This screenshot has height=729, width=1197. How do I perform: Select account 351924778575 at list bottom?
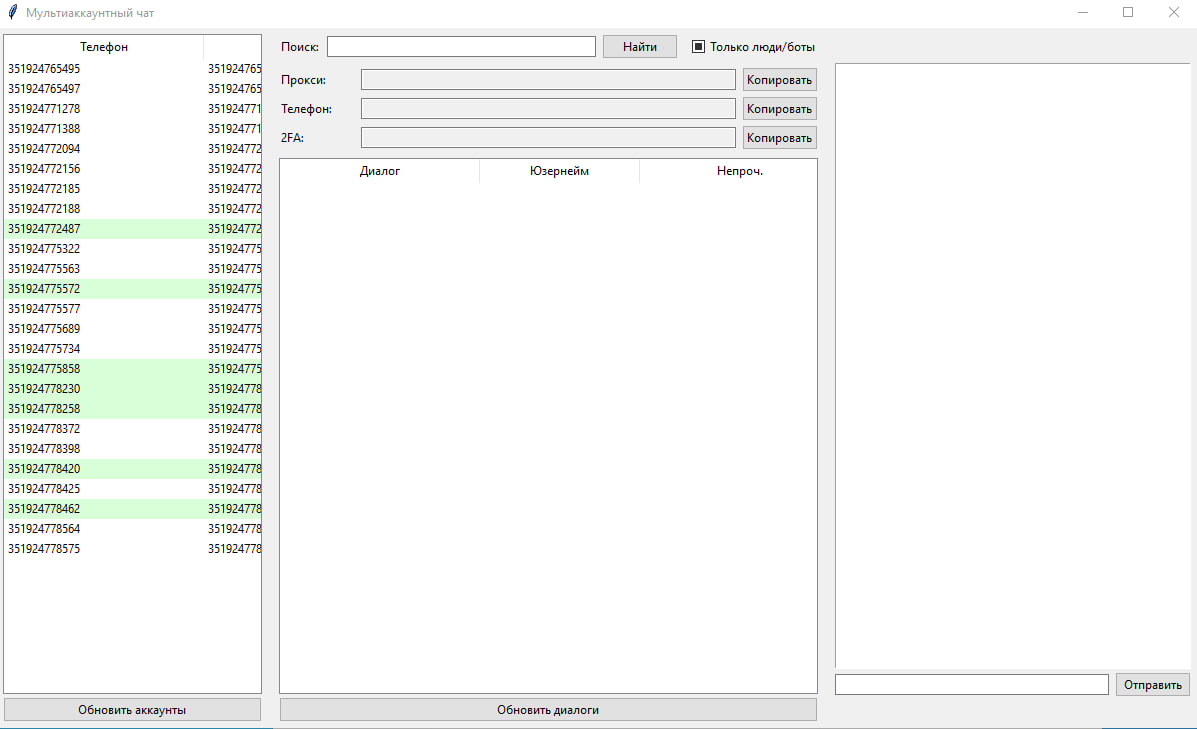[44, 549]
